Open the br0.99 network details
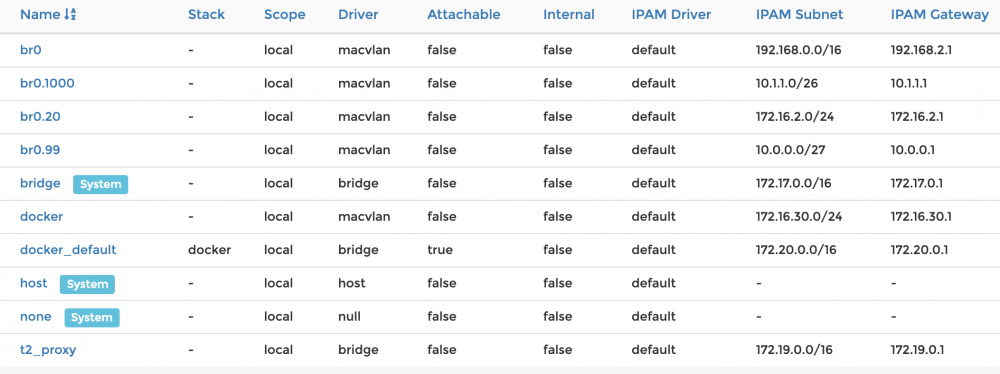The height and width of the screenshot is (374, 1000). point(40,149)
